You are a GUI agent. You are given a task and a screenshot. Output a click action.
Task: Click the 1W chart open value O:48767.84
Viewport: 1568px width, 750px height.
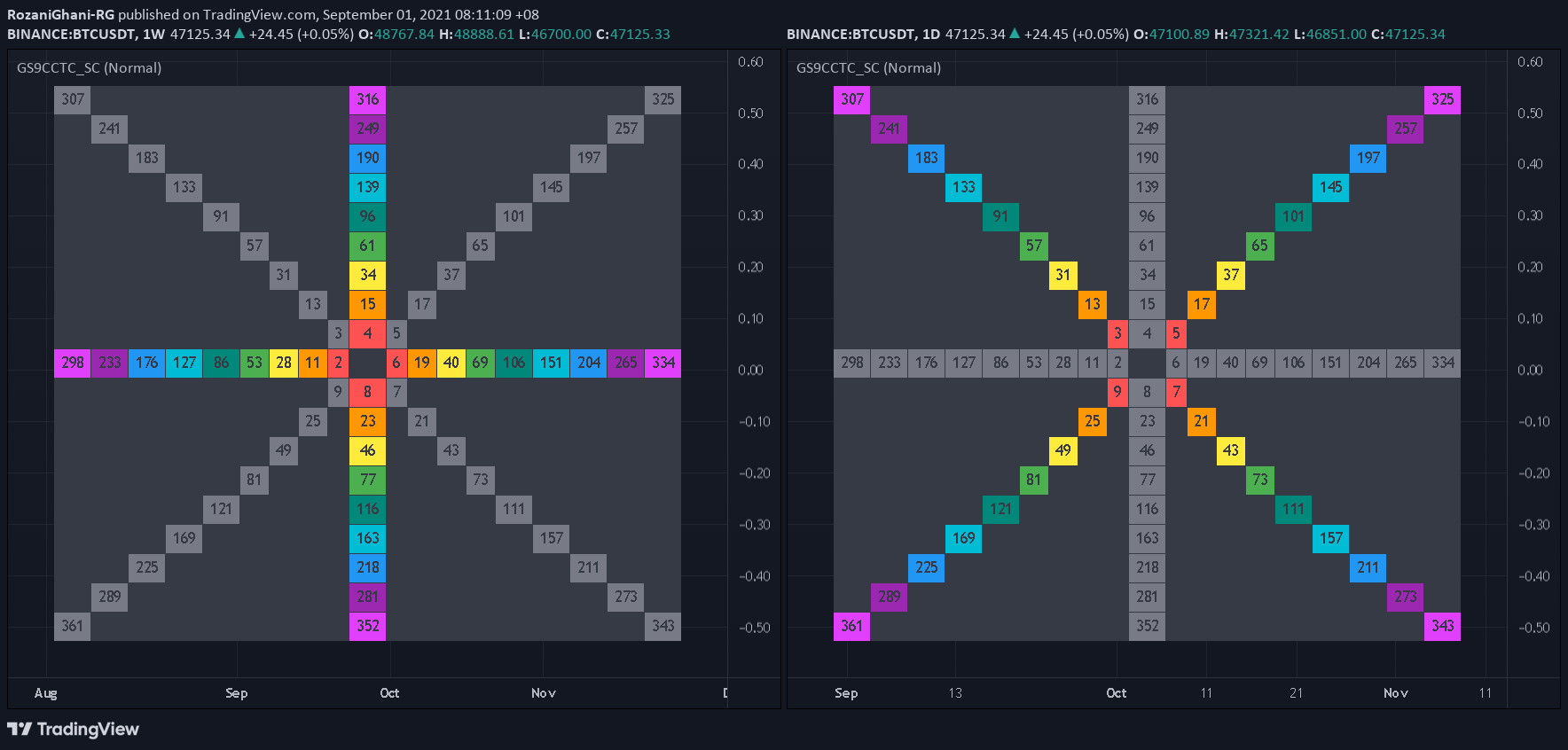pos(396,34)
